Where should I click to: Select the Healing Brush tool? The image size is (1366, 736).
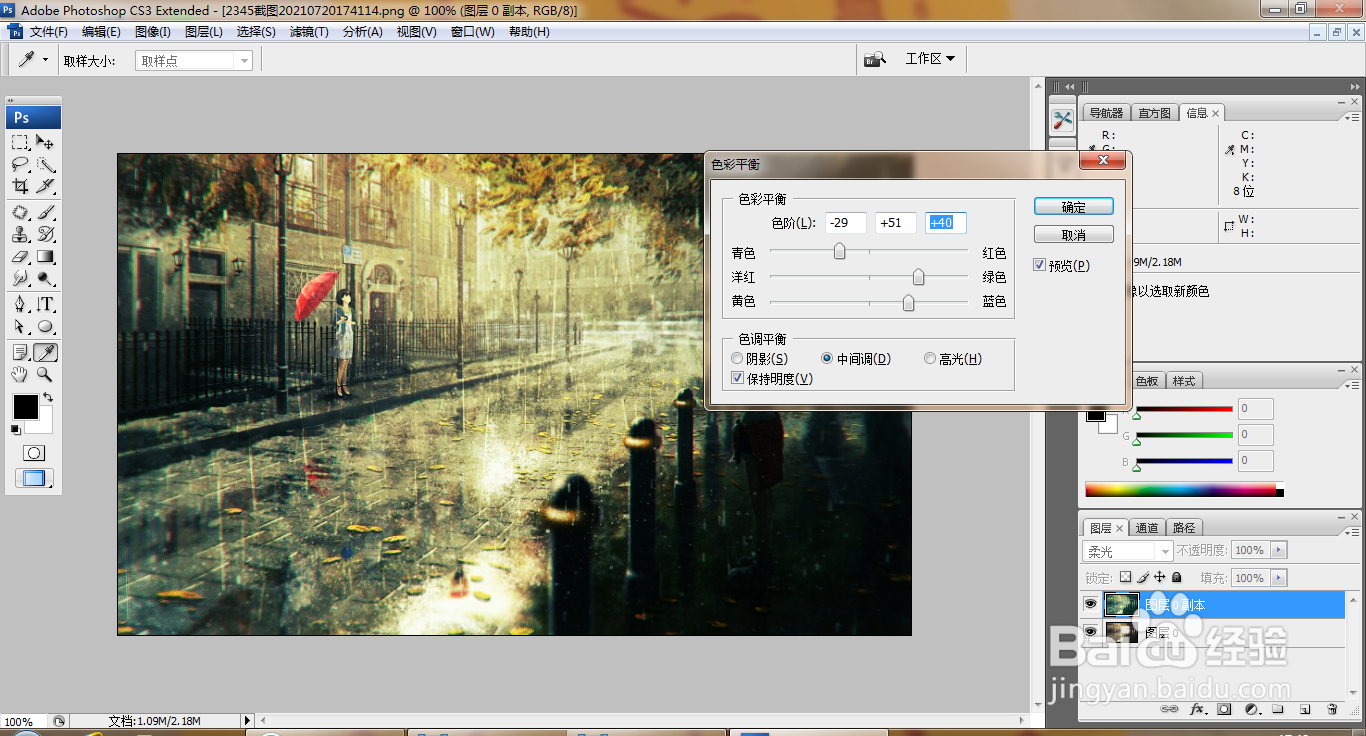point(20,212)
